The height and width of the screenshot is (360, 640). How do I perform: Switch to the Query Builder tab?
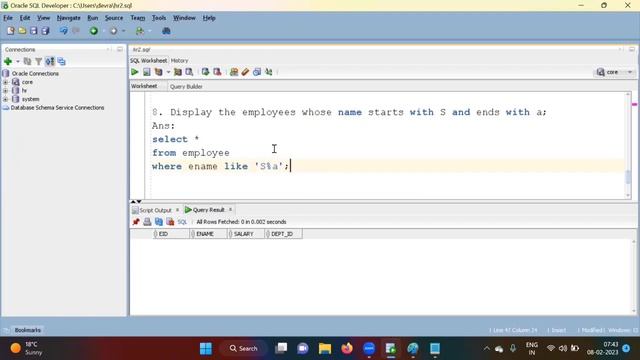click(186, 87)
